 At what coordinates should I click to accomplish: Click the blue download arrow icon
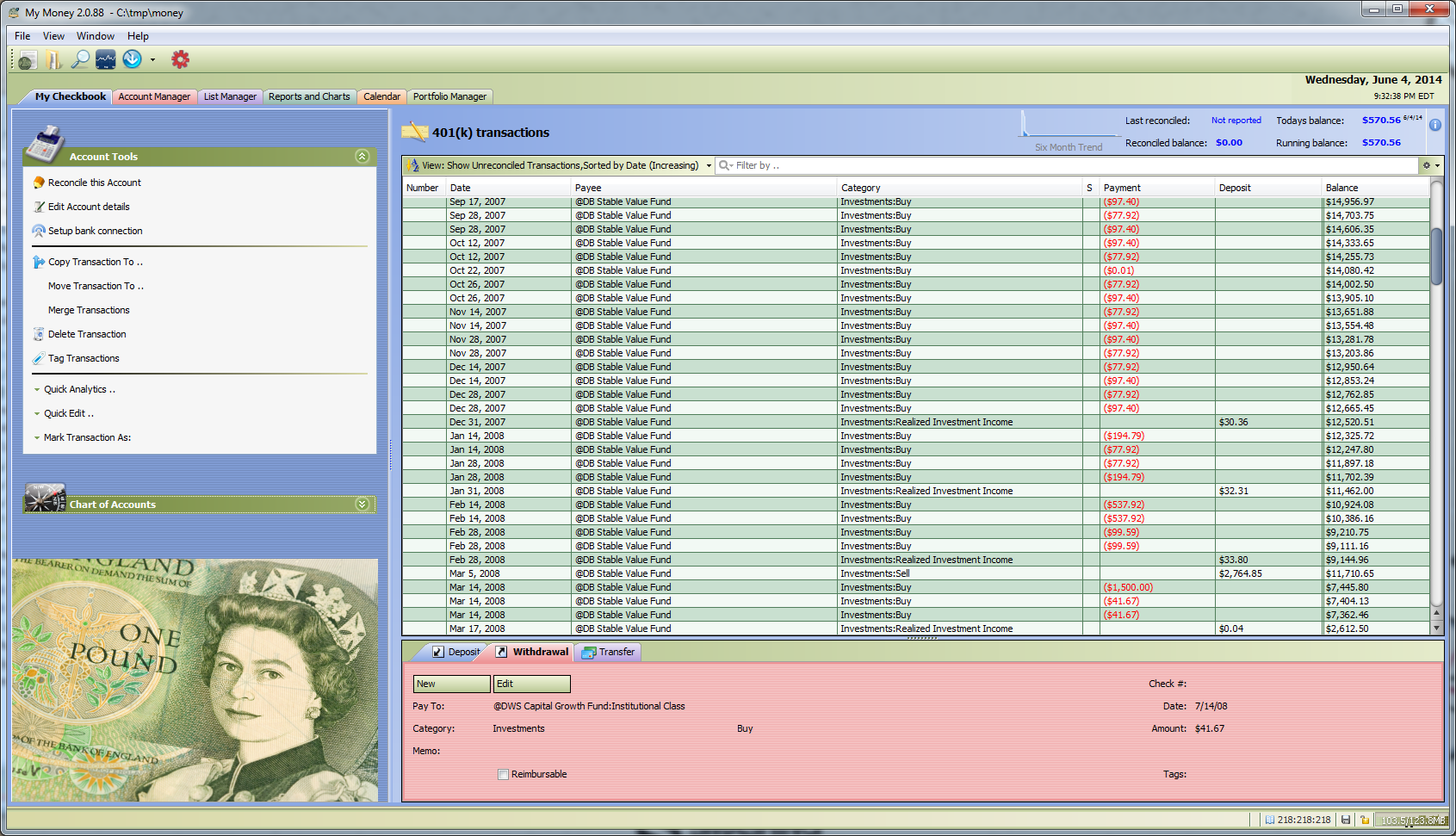132,59
